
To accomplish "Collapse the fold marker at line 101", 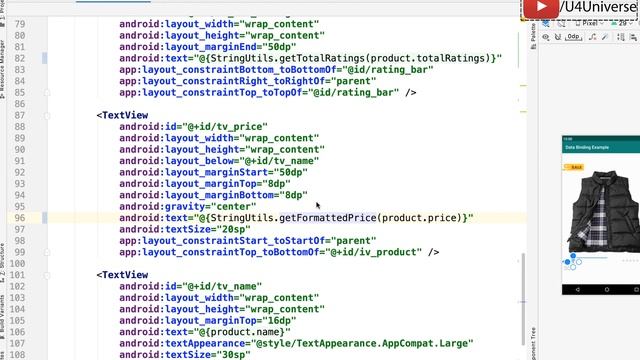I will pos(47,275).
